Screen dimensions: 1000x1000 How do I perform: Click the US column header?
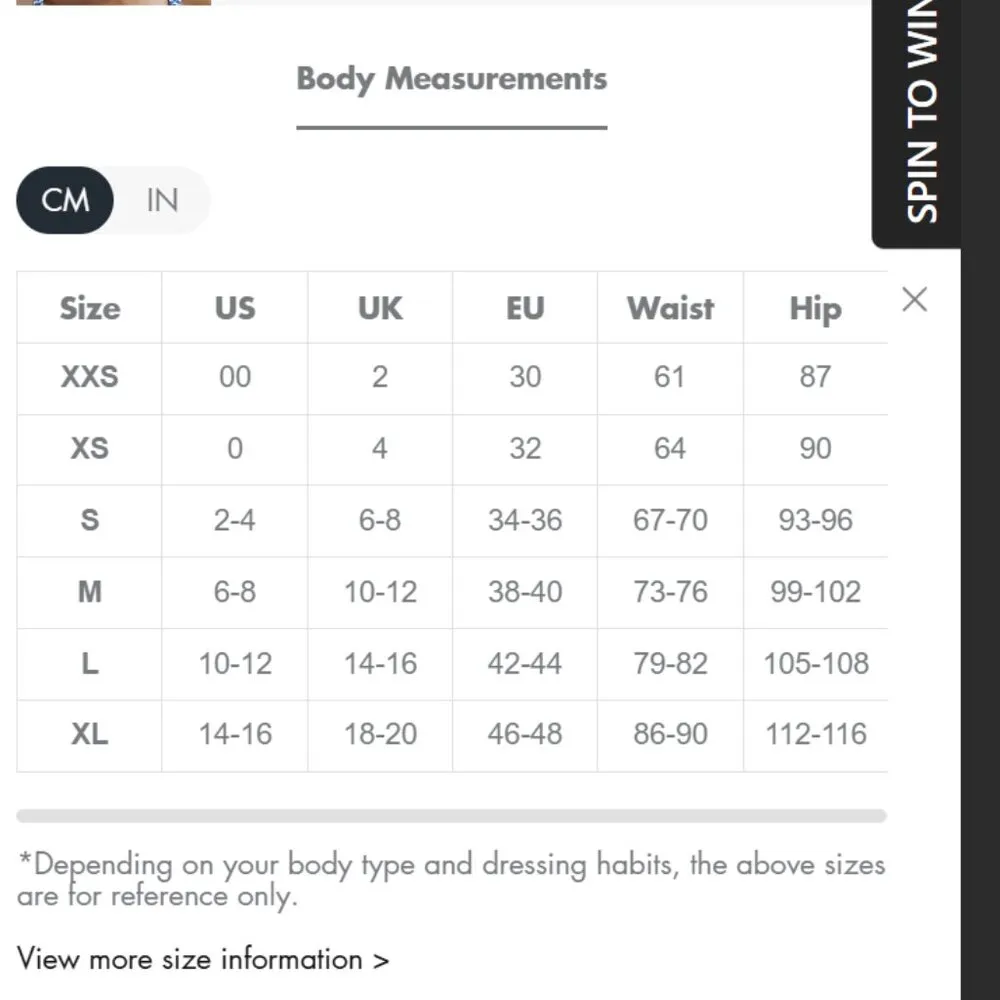pos(235,308)
